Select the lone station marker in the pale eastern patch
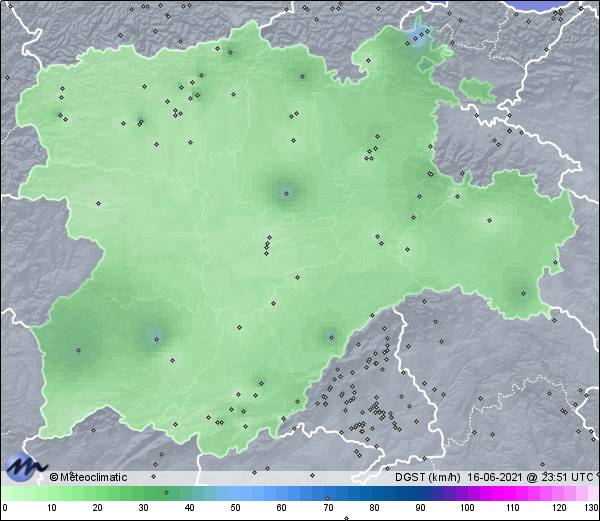600x521 pixels. (489, 220)
